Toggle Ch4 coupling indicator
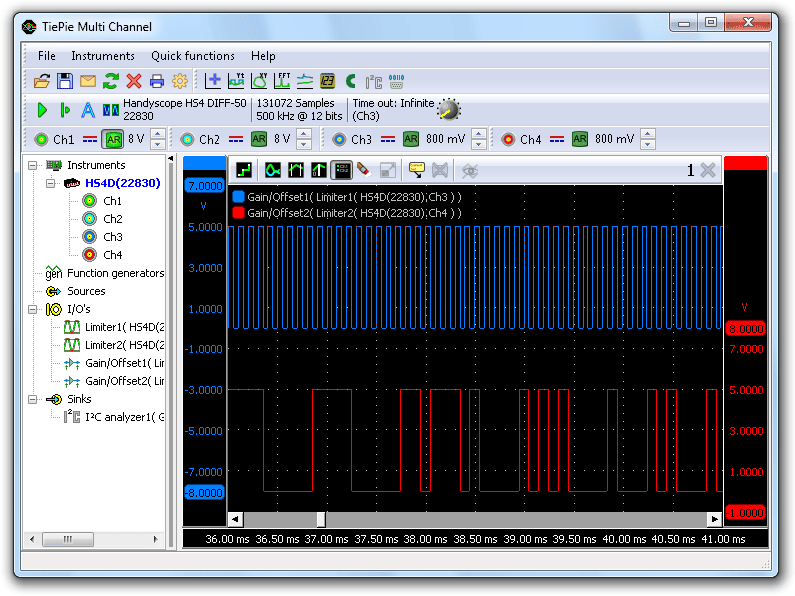The image size is (795, 596). click(x=558, y=139)
